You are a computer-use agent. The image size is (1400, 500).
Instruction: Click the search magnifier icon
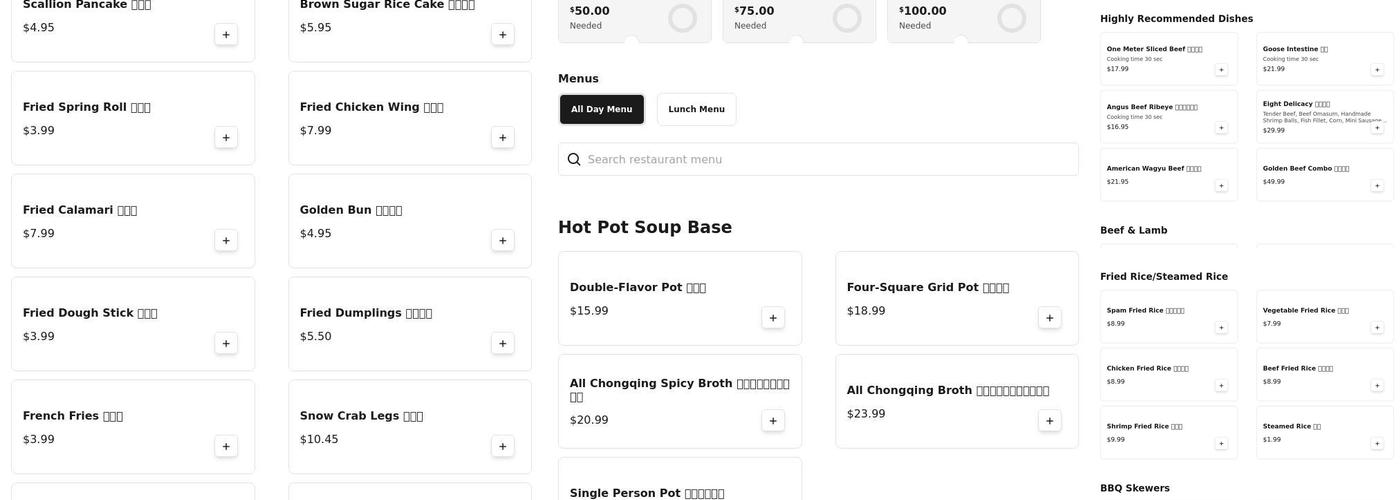coord(574,160)
